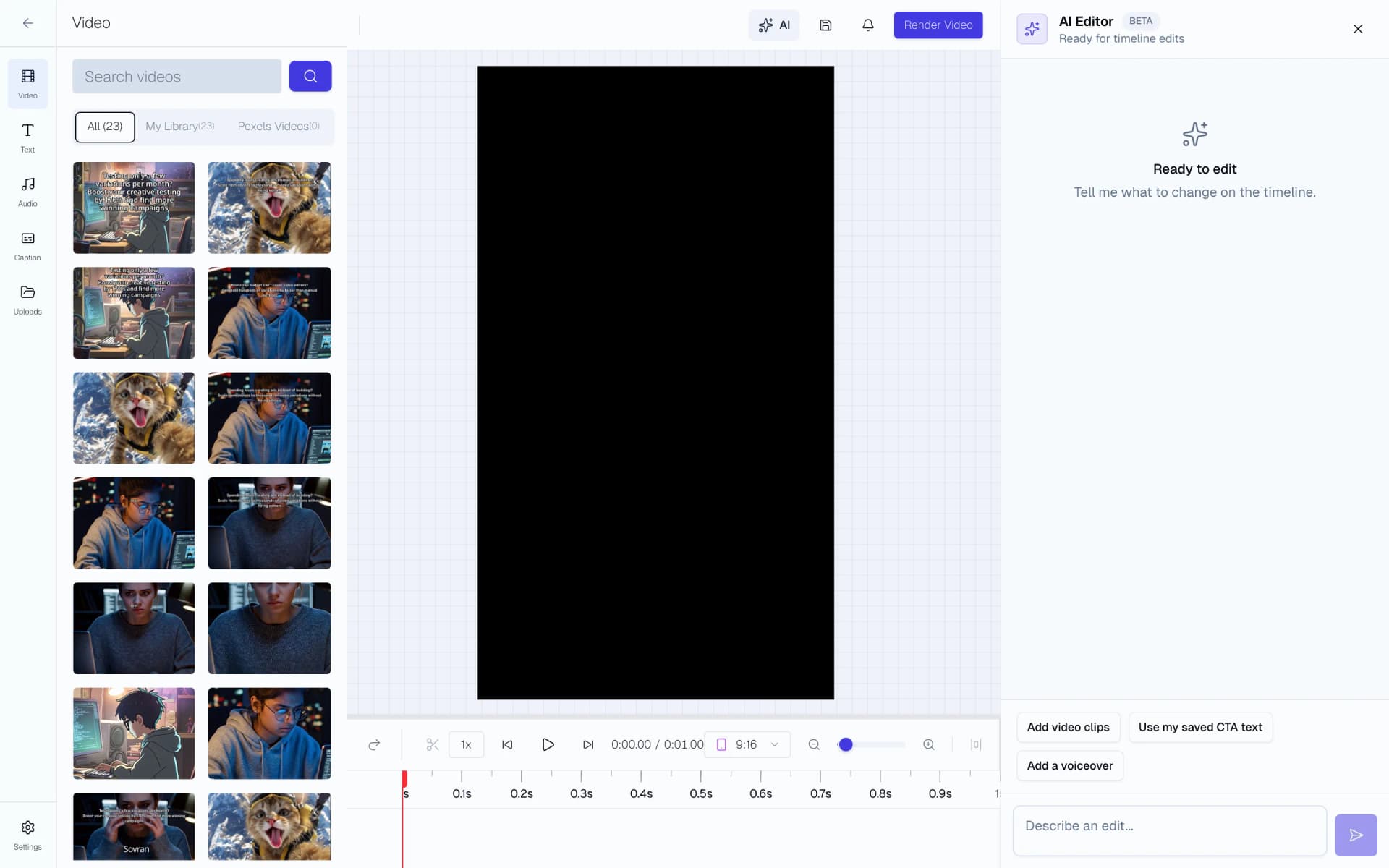Click the save project icon in the toolbar
Viewport: 1389px width, 868px height.
(x=825, y=25)
